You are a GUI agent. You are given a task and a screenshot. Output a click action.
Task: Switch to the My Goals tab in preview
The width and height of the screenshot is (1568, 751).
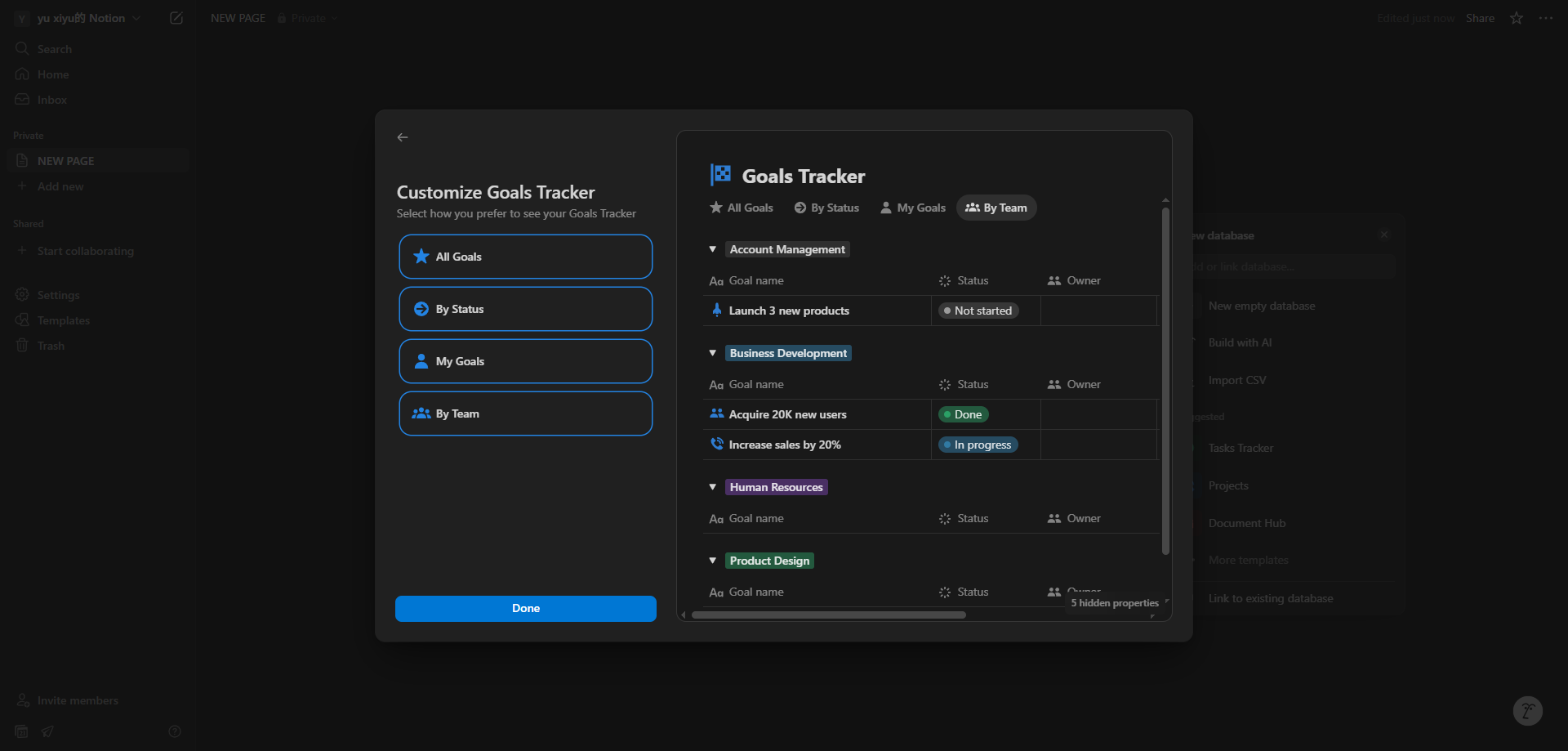(913, 208)
